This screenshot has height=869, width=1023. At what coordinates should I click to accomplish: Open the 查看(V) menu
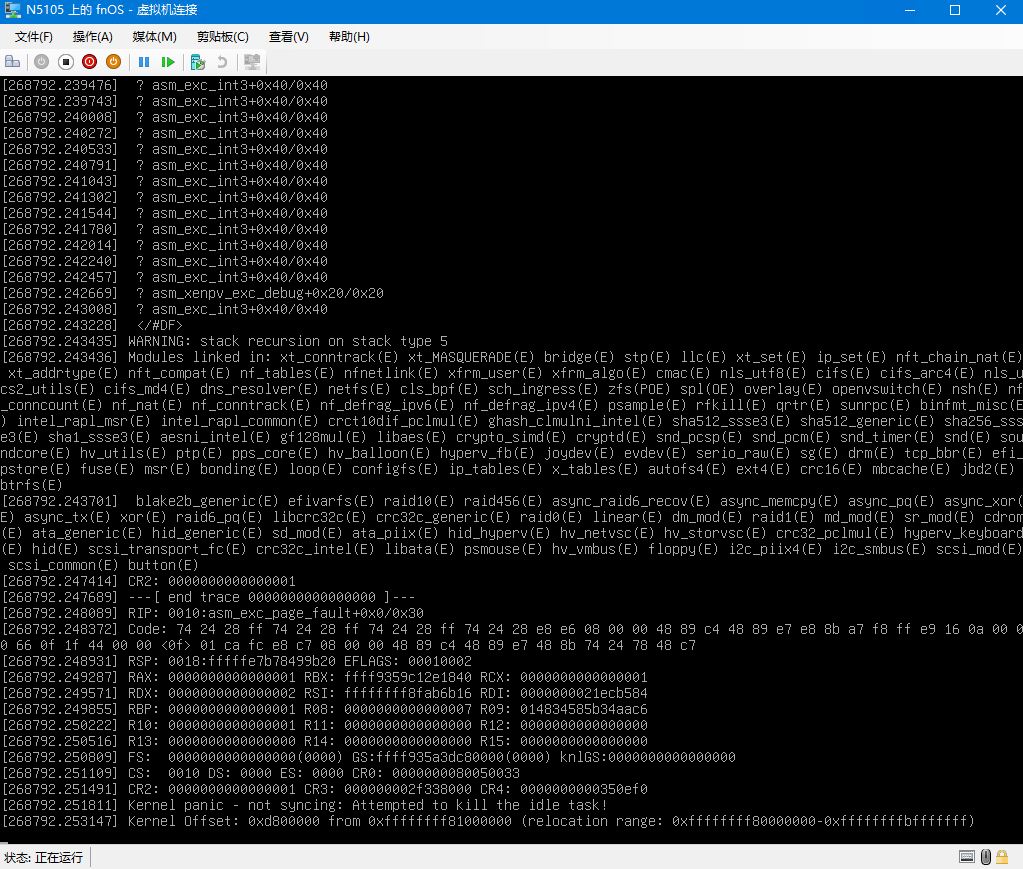[x=288, y=37]
